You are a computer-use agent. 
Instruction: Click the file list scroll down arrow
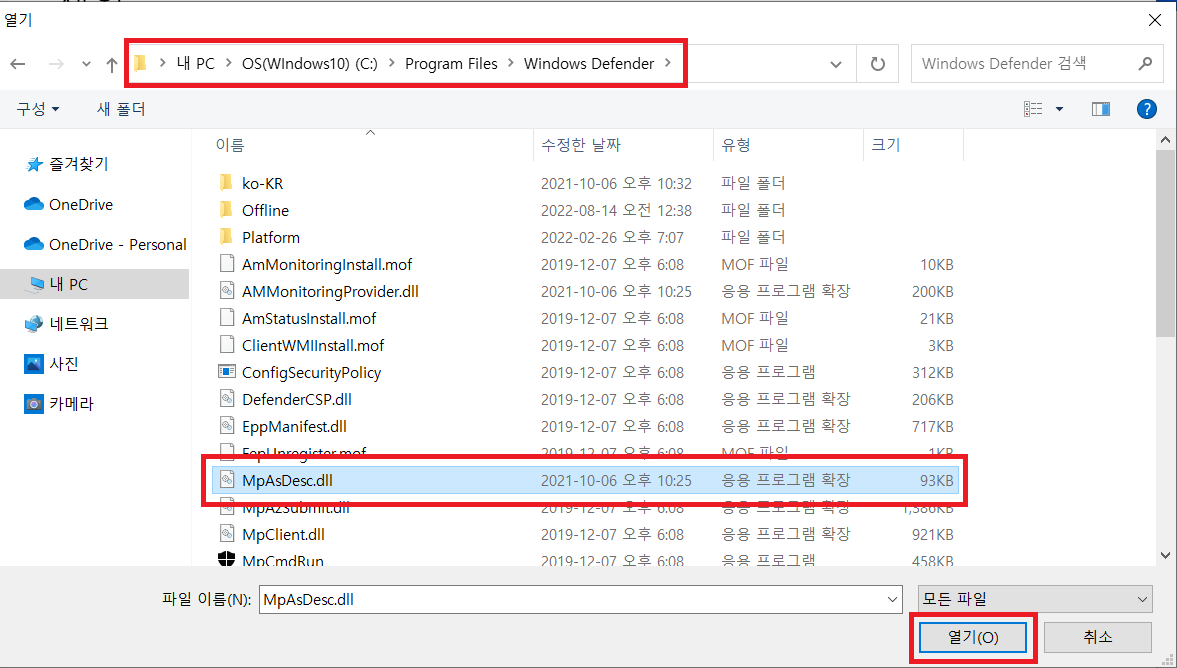(1165, 556)
